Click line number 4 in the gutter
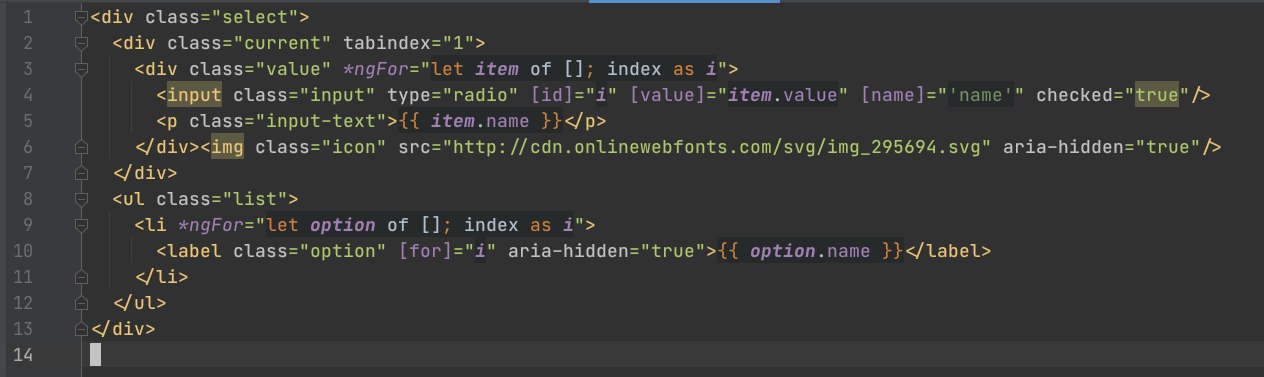The width and height of the screenshot is (1264, 377). coord(27,95)
